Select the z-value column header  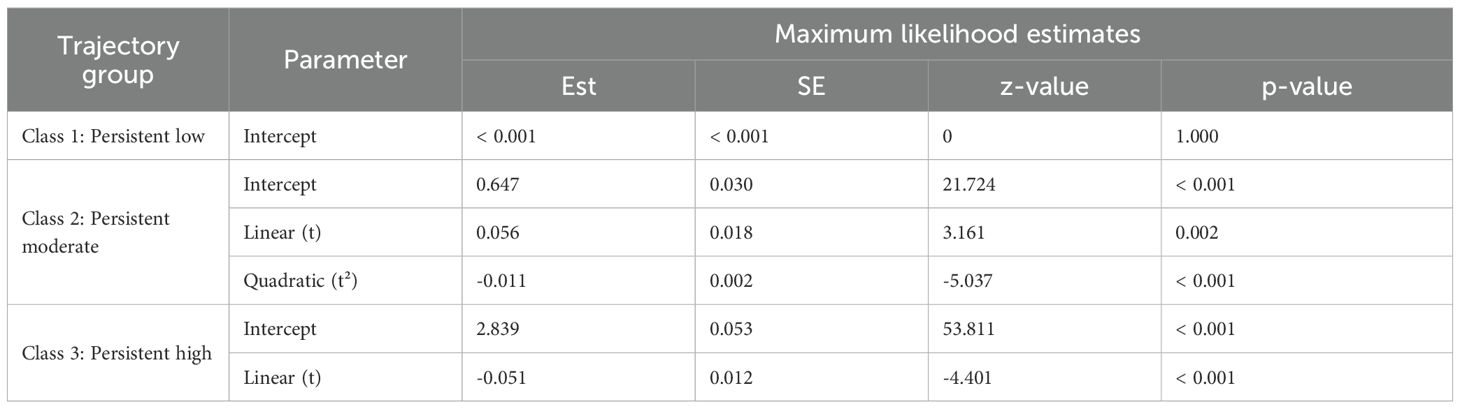tap(1044, 87)
